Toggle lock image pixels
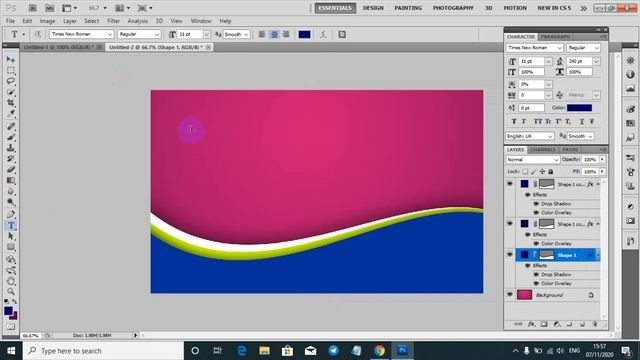This screenshot has width=640, height=360. (534, 171)
